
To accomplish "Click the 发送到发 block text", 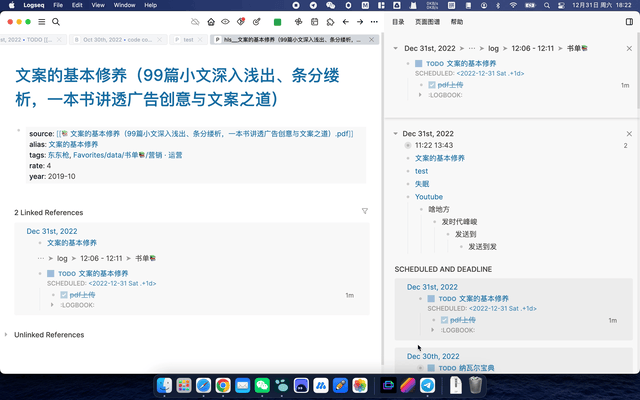I will 482,247.
